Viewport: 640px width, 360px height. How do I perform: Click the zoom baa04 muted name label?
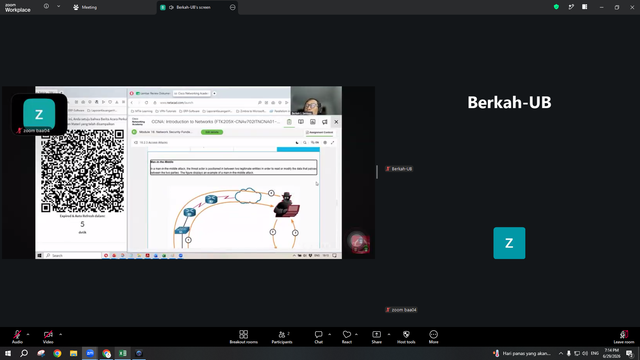pos(401,310)
